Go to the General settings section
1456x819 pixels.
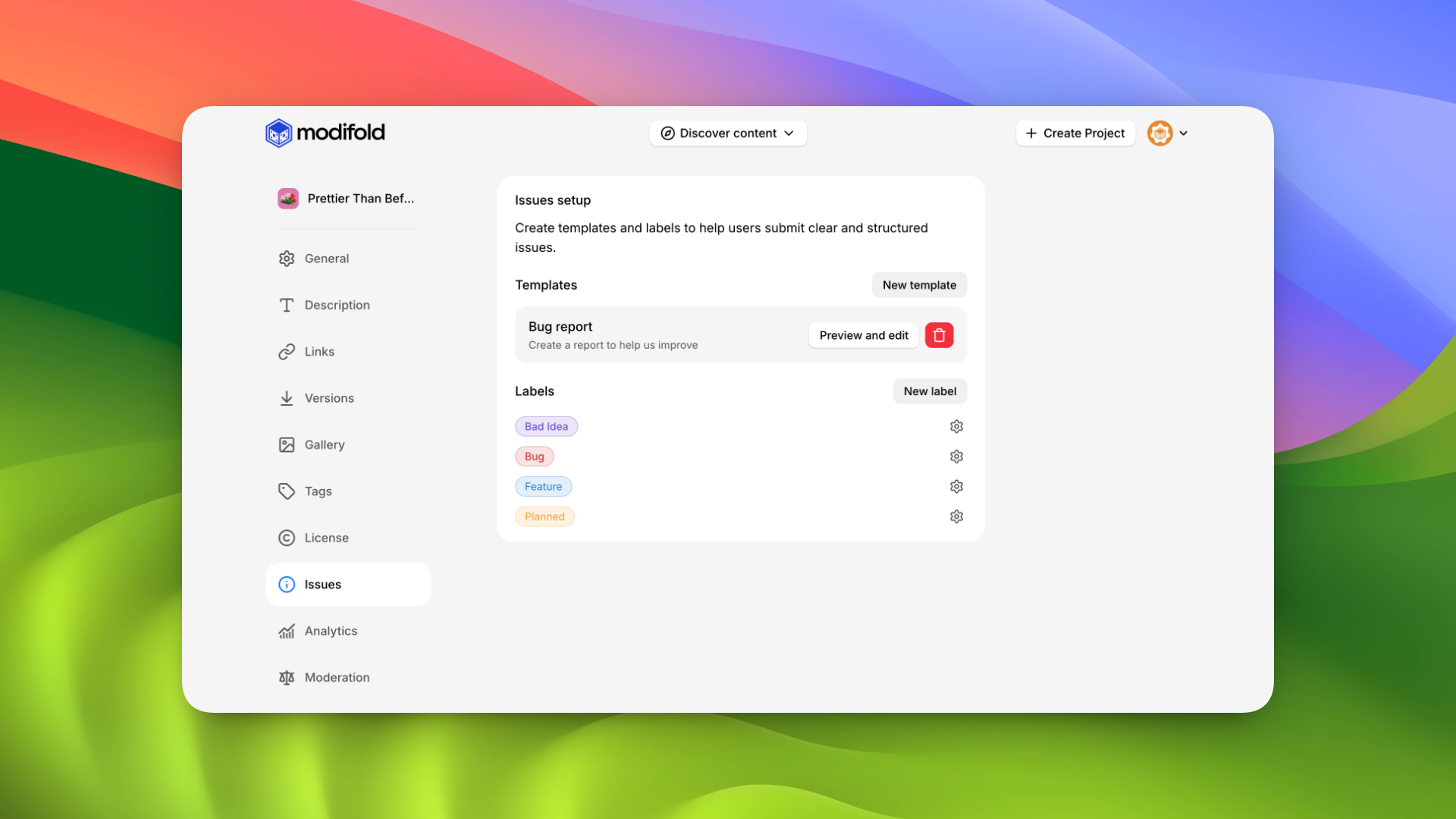326,259
